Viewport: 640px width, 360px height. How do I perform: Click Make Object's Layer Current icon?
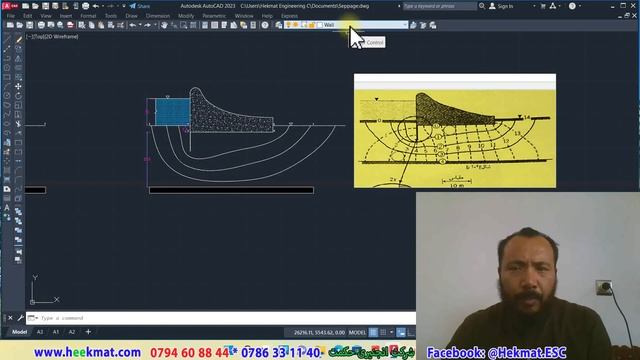pyautogui.click(x=413, y=25)
